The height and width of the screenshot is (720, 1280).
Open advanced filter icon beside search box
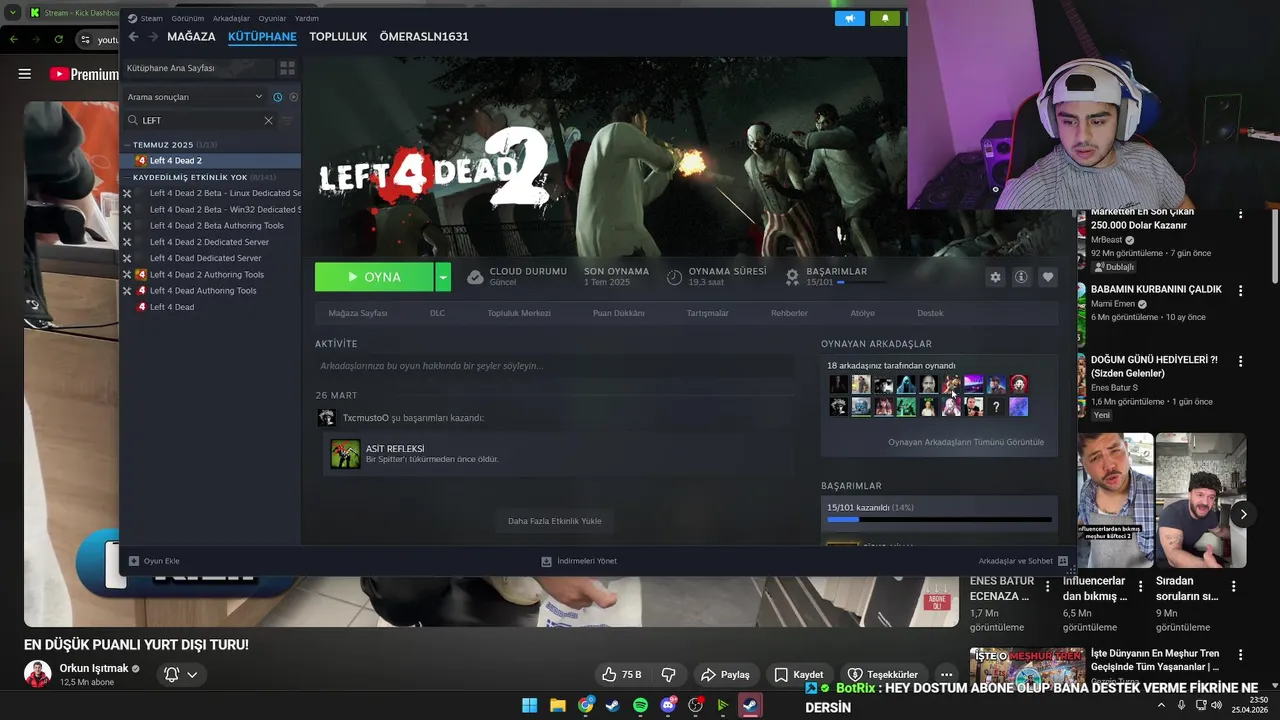[287, 120]
